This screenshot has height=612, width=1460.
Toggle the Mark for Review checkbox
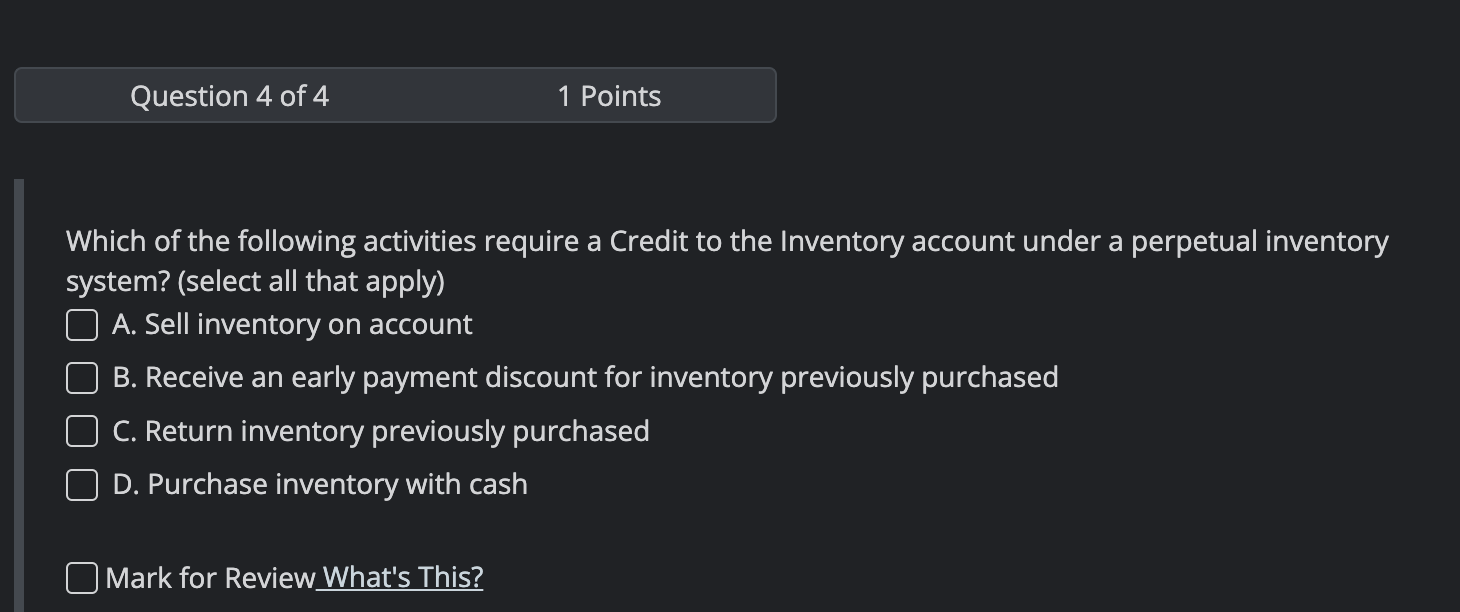click(82, 578)
